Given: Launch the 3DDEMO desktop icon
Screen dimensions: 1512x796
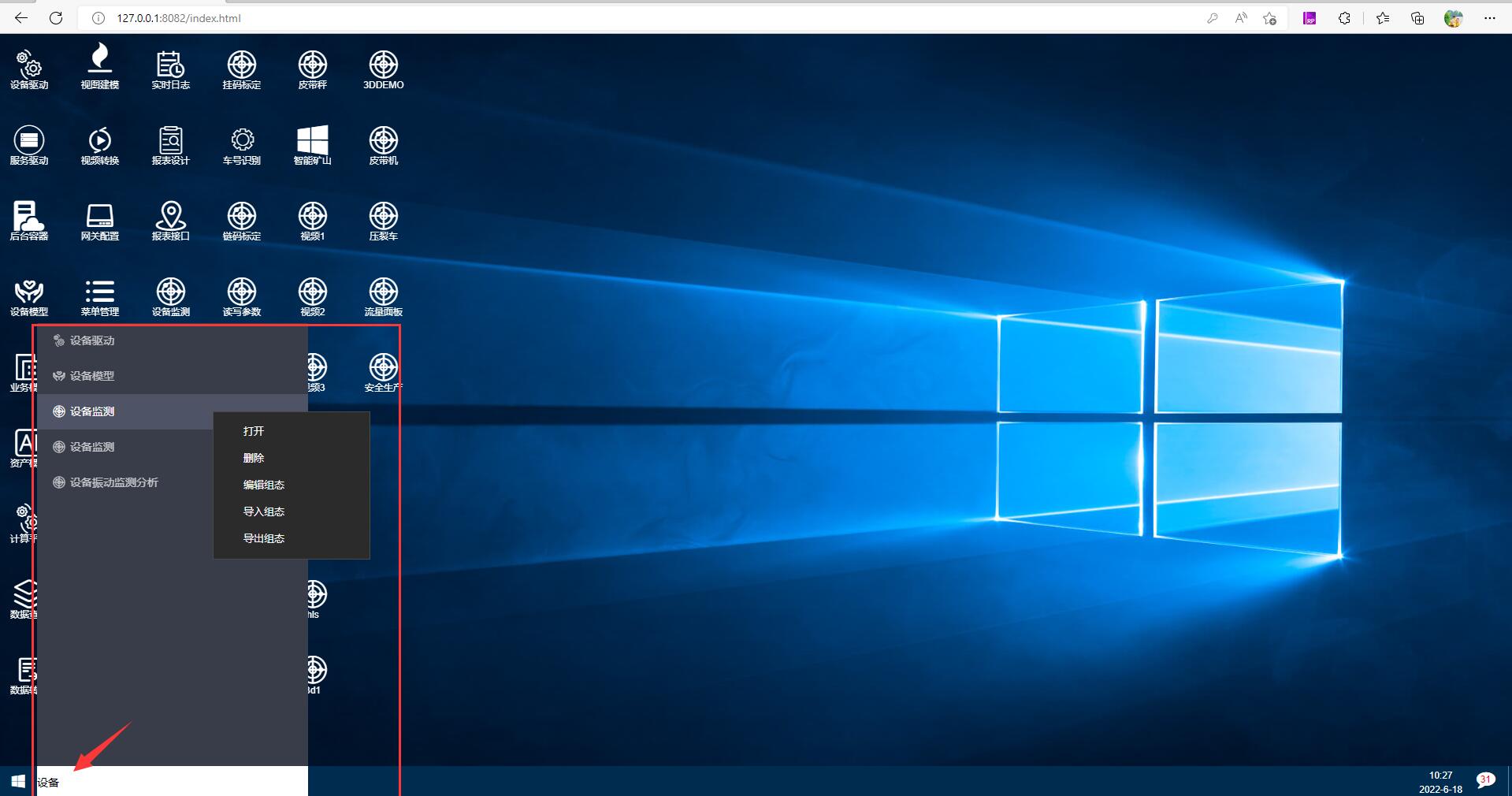Looking at the screenshot, I should (x=384, y=69).
